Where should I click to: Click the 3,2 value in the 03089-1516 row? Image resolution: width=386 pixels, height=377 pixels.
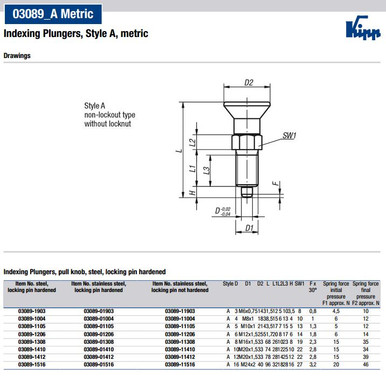tap(313, 365)
